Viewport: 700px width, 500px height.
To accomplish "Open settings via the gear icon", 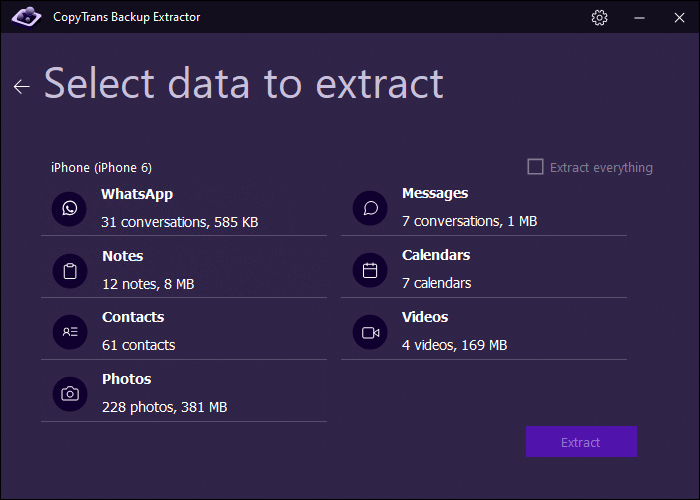I will [600, 17].
